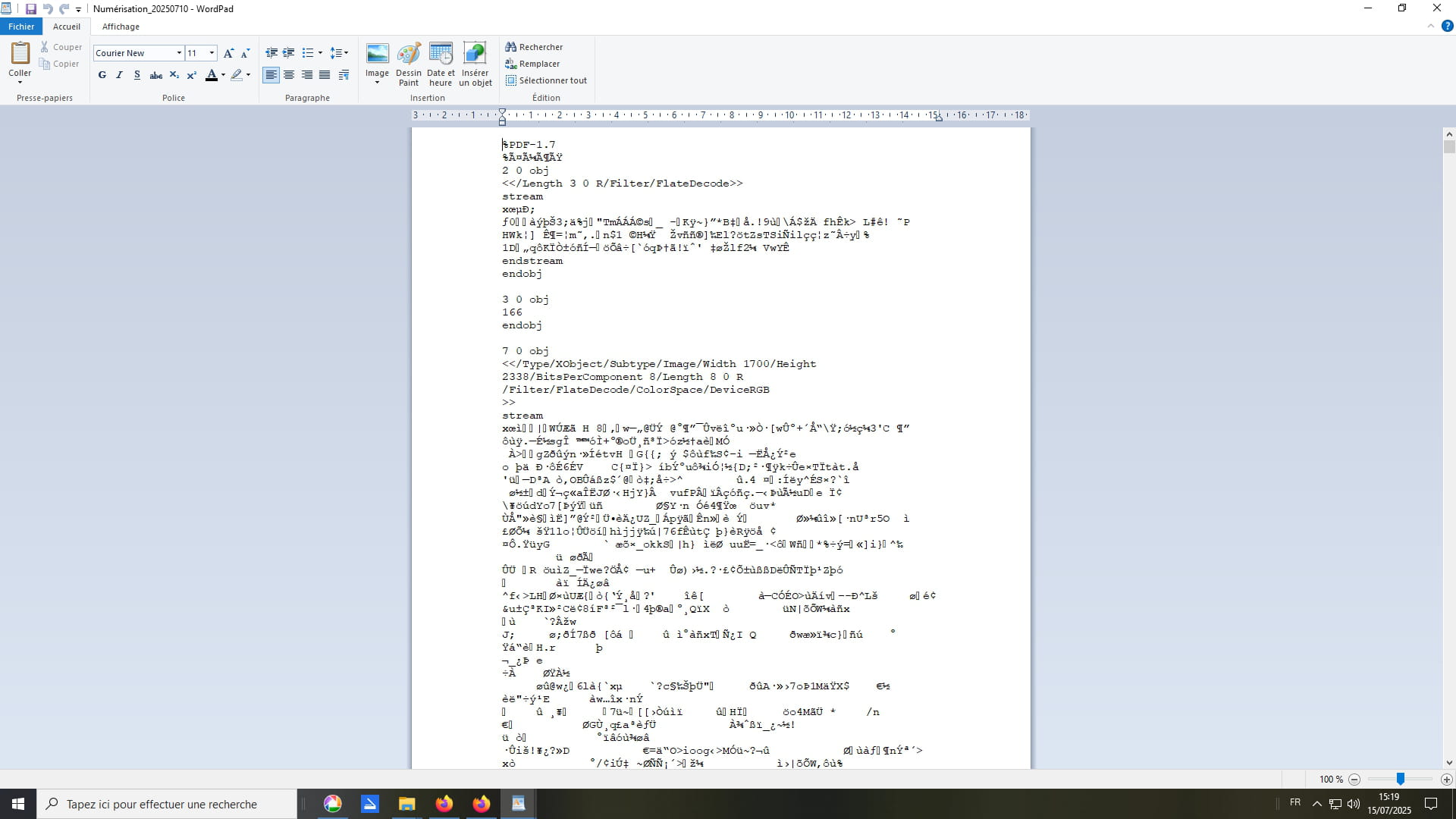Screen dimensions: 1456x819
Task: Open the notification center icon
Action: [x=1431, y=804]
